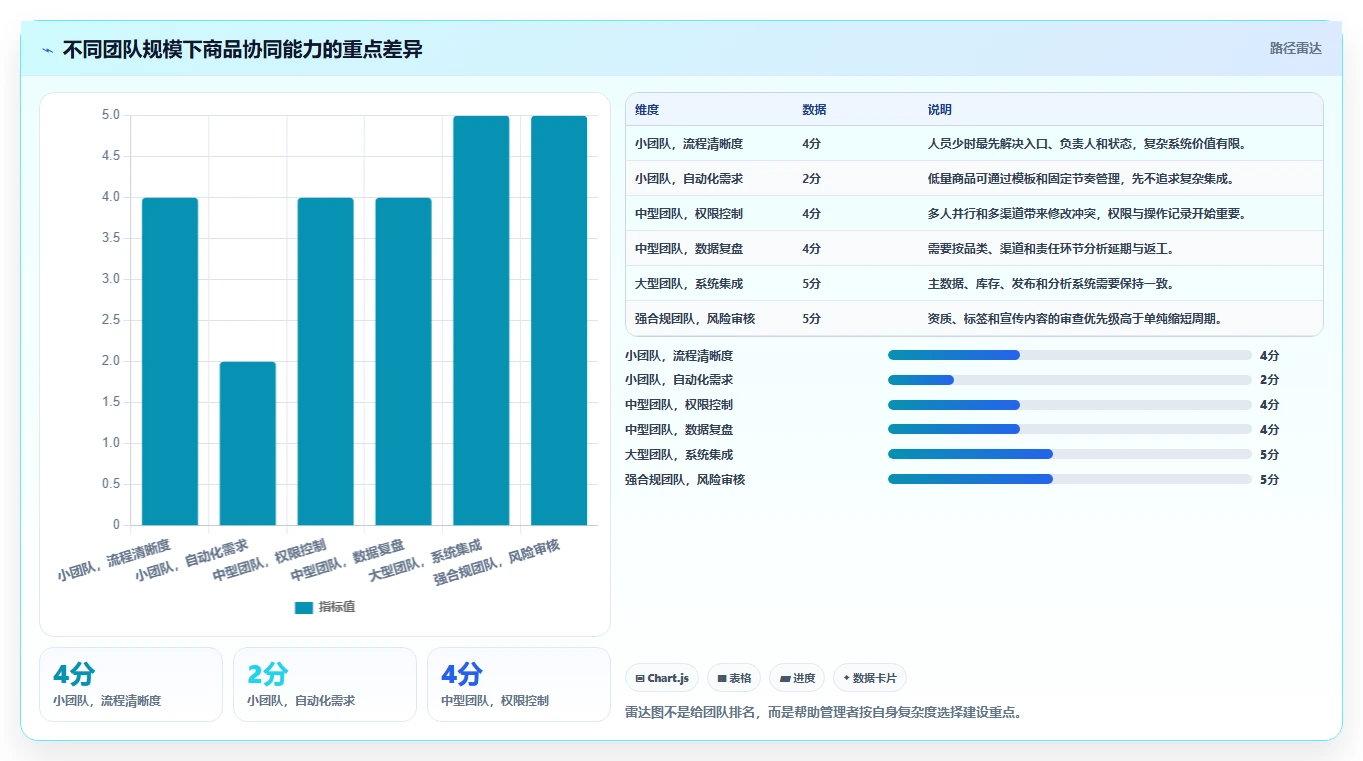Click the progress bar for 强合规团队，风险审核
This screenshot has height=761, width=1363.
pyautogui.click(x=1070, y=479)
